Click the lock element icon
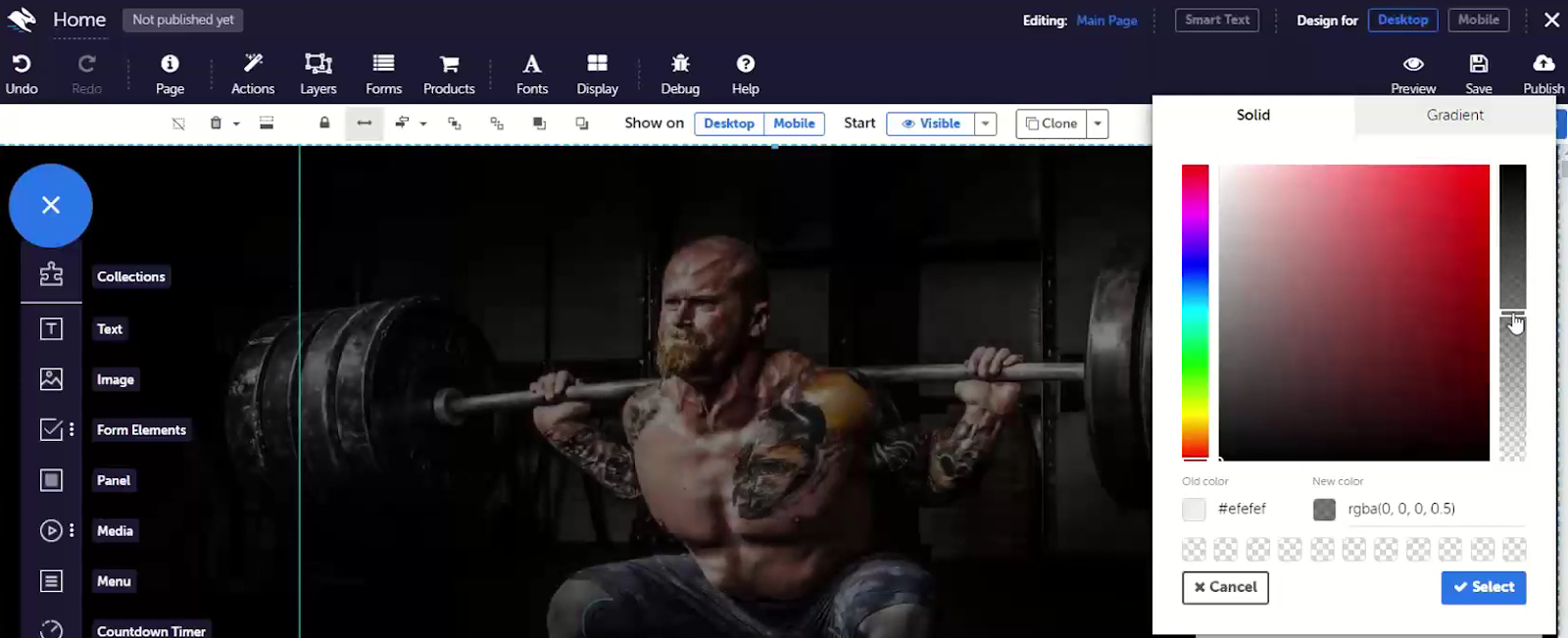Viewport: 1568px width, 638px height. click(x=324, y=123)
